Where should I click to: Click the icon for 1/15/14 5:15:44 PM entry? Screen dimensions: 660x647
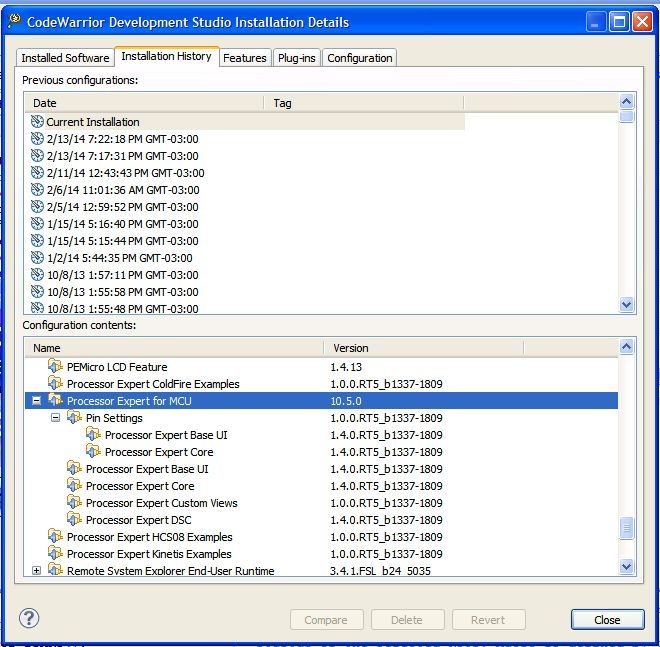click(x=37, y=240)
